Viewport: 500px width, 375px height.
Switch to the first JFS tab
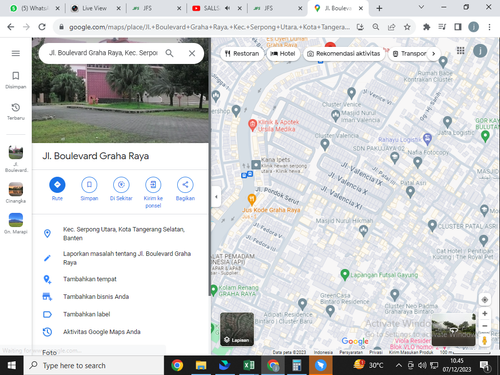tap(156, 8)
